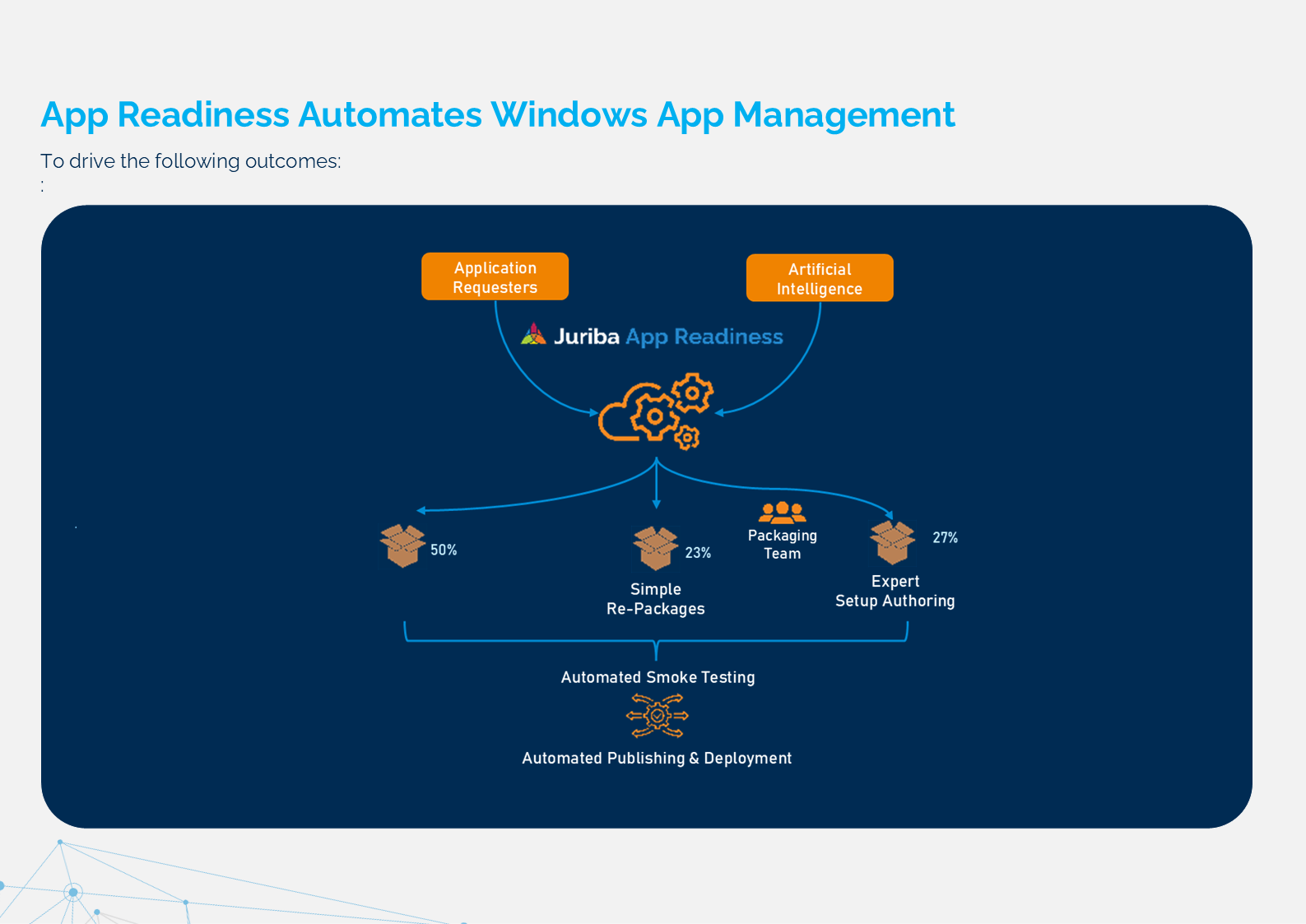Viewport: 1306px width, 924px height.
Task: Select the package box icon beside 27%
Action: coord(892,542)
